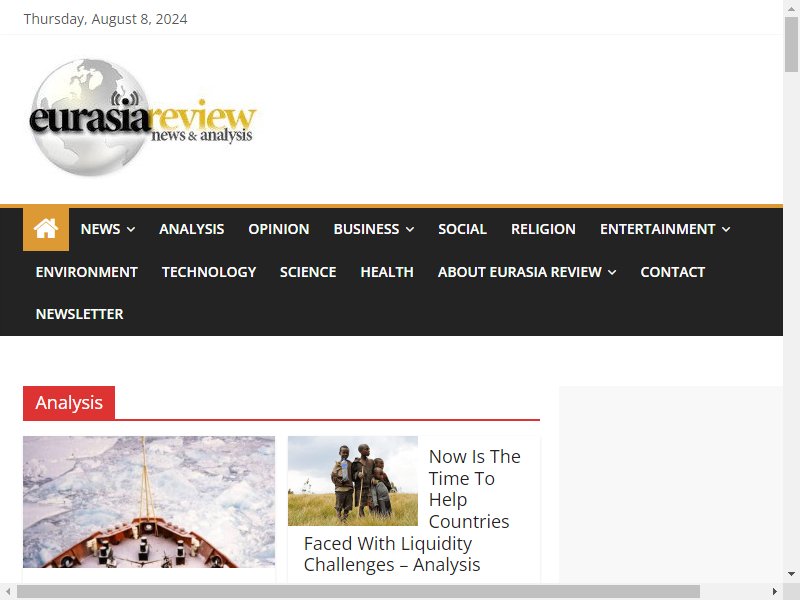Click the scroll up arrow
Image resolution: width=800 pixels, height=600 pixels.
click(791, 8)
